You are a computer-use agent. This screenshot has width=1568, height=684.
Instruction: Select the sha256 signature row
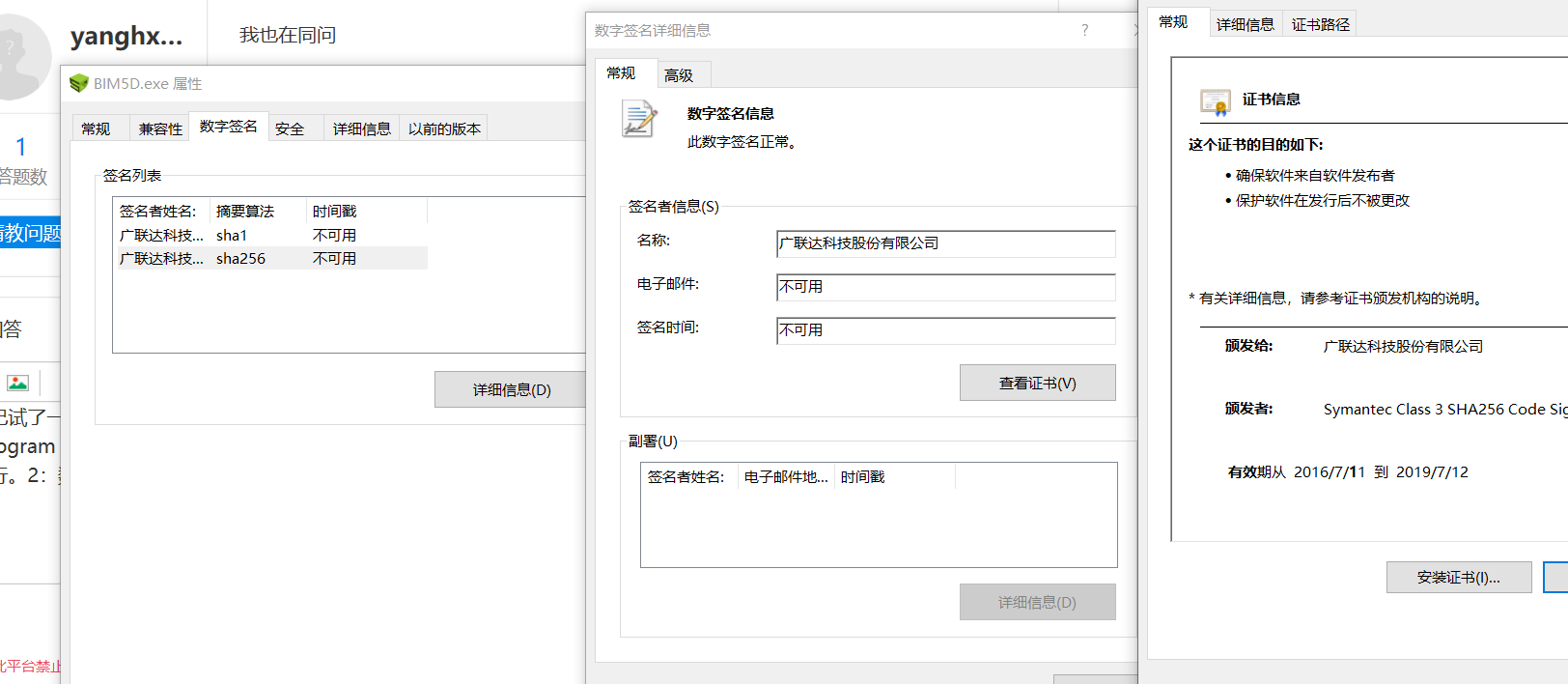tap(271, 258)
